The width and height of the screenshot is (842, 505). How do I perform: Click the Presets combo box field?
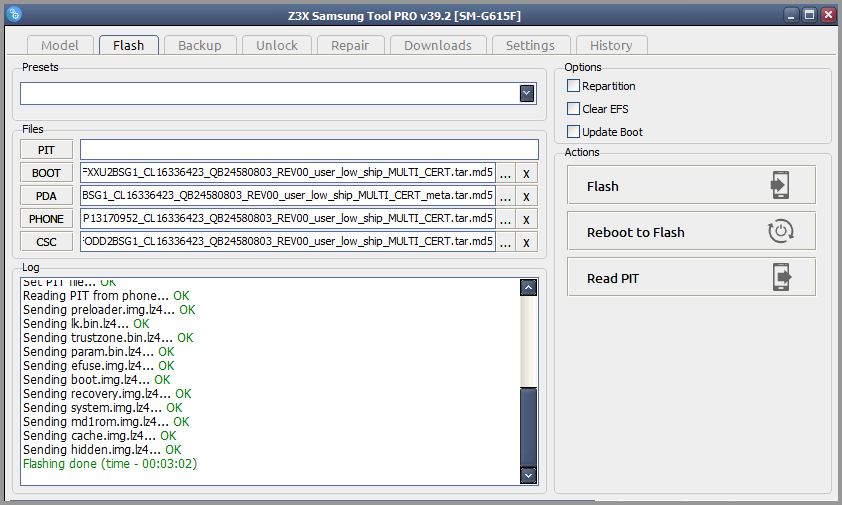pos(278,93)
